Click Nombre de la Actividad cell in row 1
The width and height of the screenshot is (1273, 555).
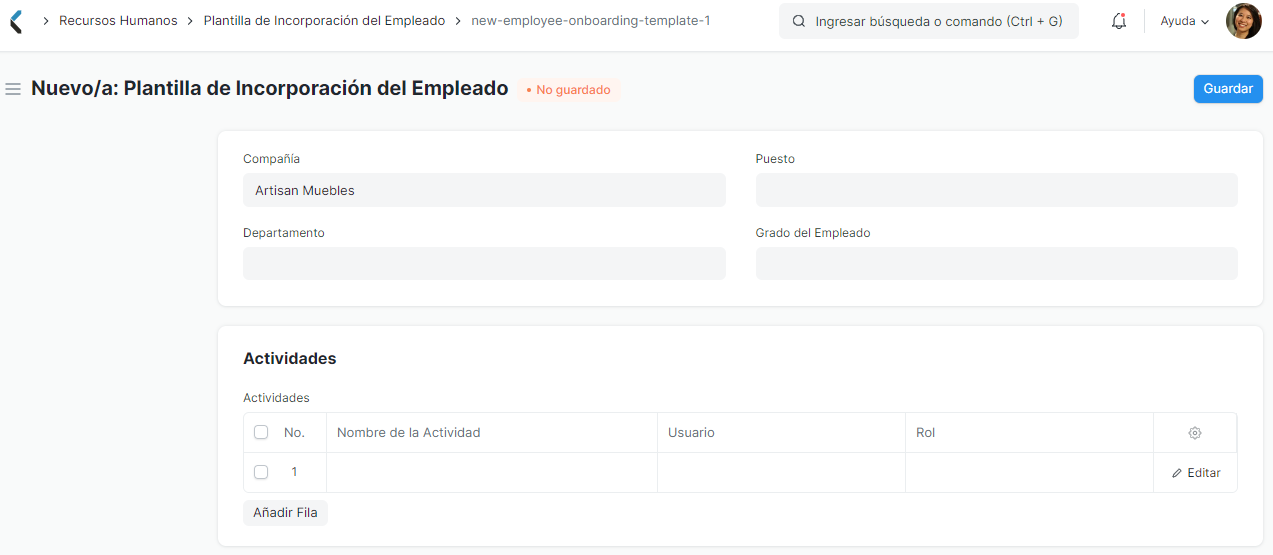492,473
